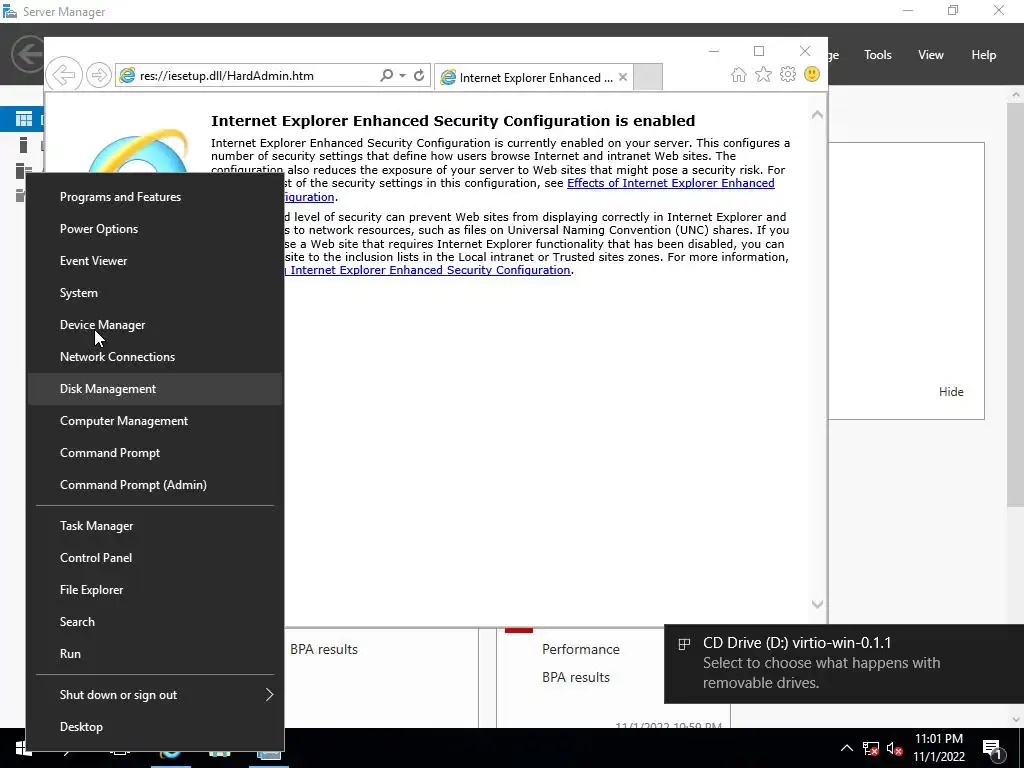Open the taskbar clock showing 11:01 PM
Screen dimensions: 1024x768
[938, 748]
